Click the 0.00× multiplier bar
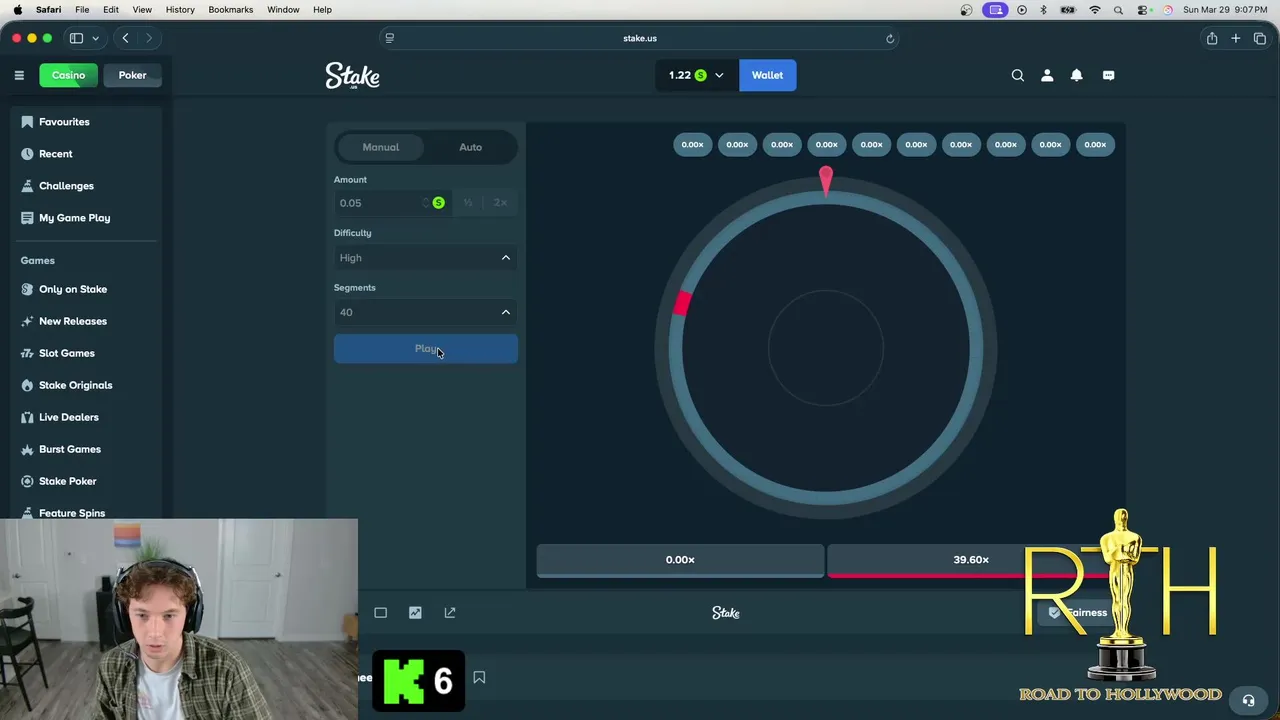 pos(680,561)
